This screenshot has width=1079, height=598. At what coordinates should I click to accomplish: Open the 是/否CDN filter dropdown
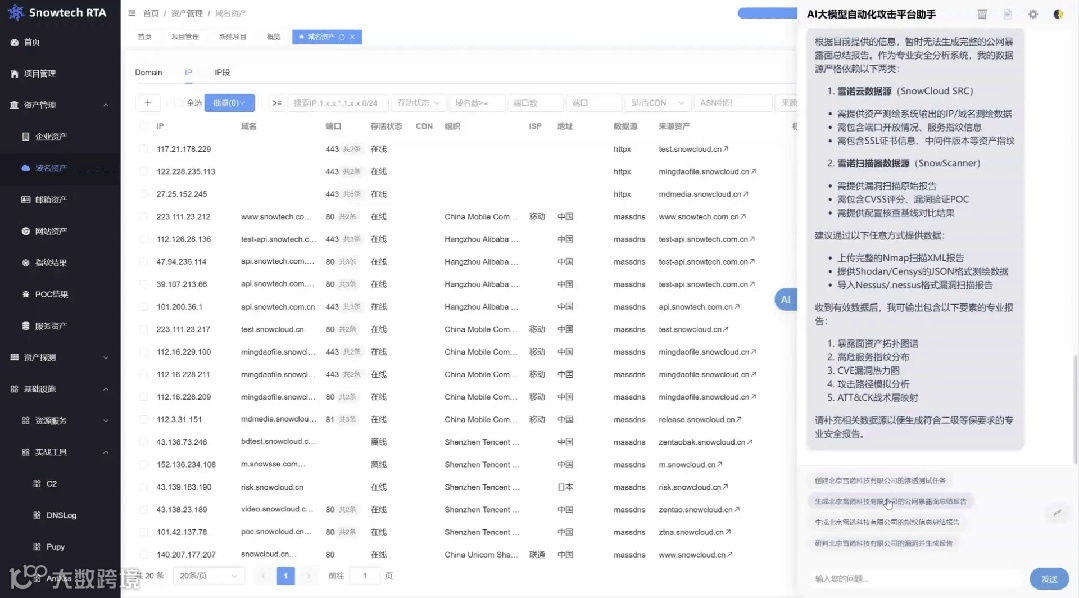[x=656, y=103]
